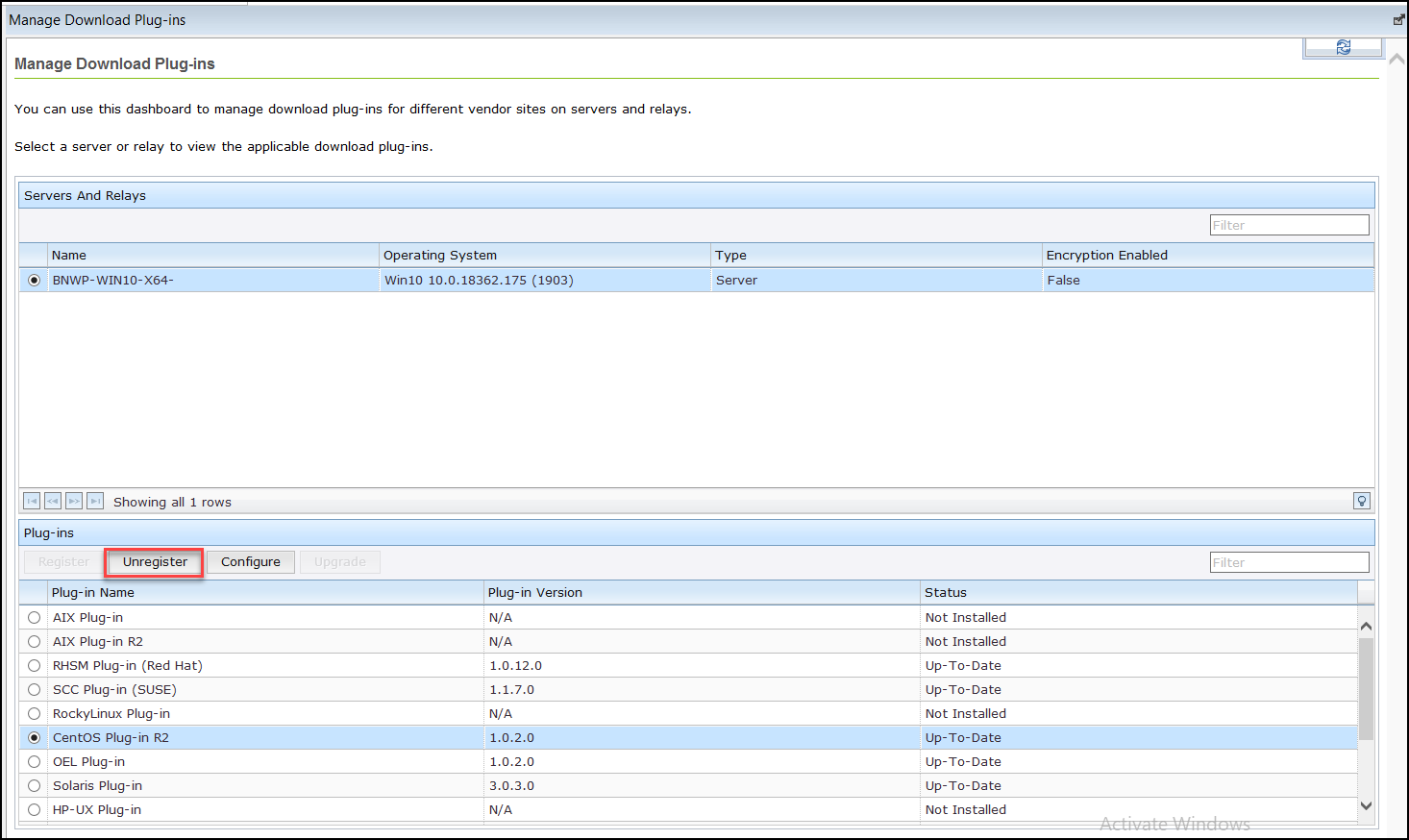The width and height of the screenshot is (1409, 840).
Task: Click the scrollbar down arrow icon
Action: pos(1366,806)
